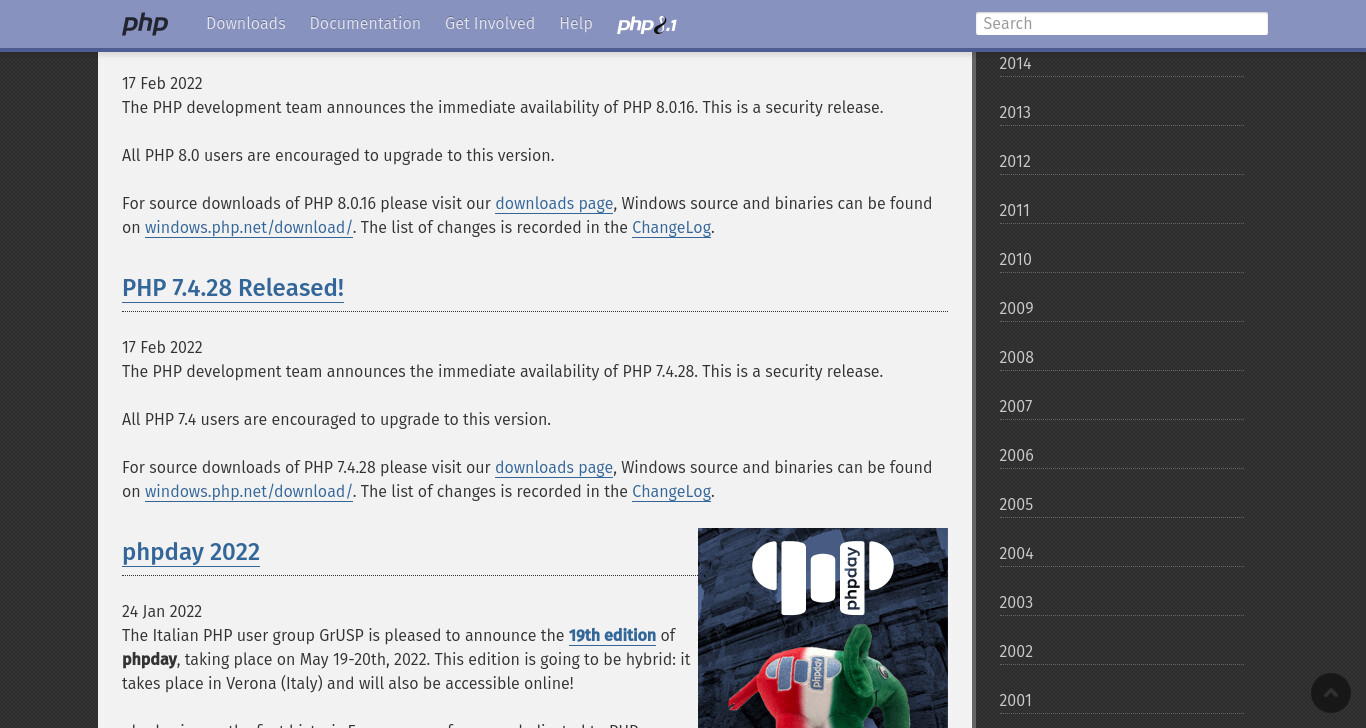Follow downloads page link for PHP 8.0.16
This screenshot has width=1366, height=728.
pos(554,204)
